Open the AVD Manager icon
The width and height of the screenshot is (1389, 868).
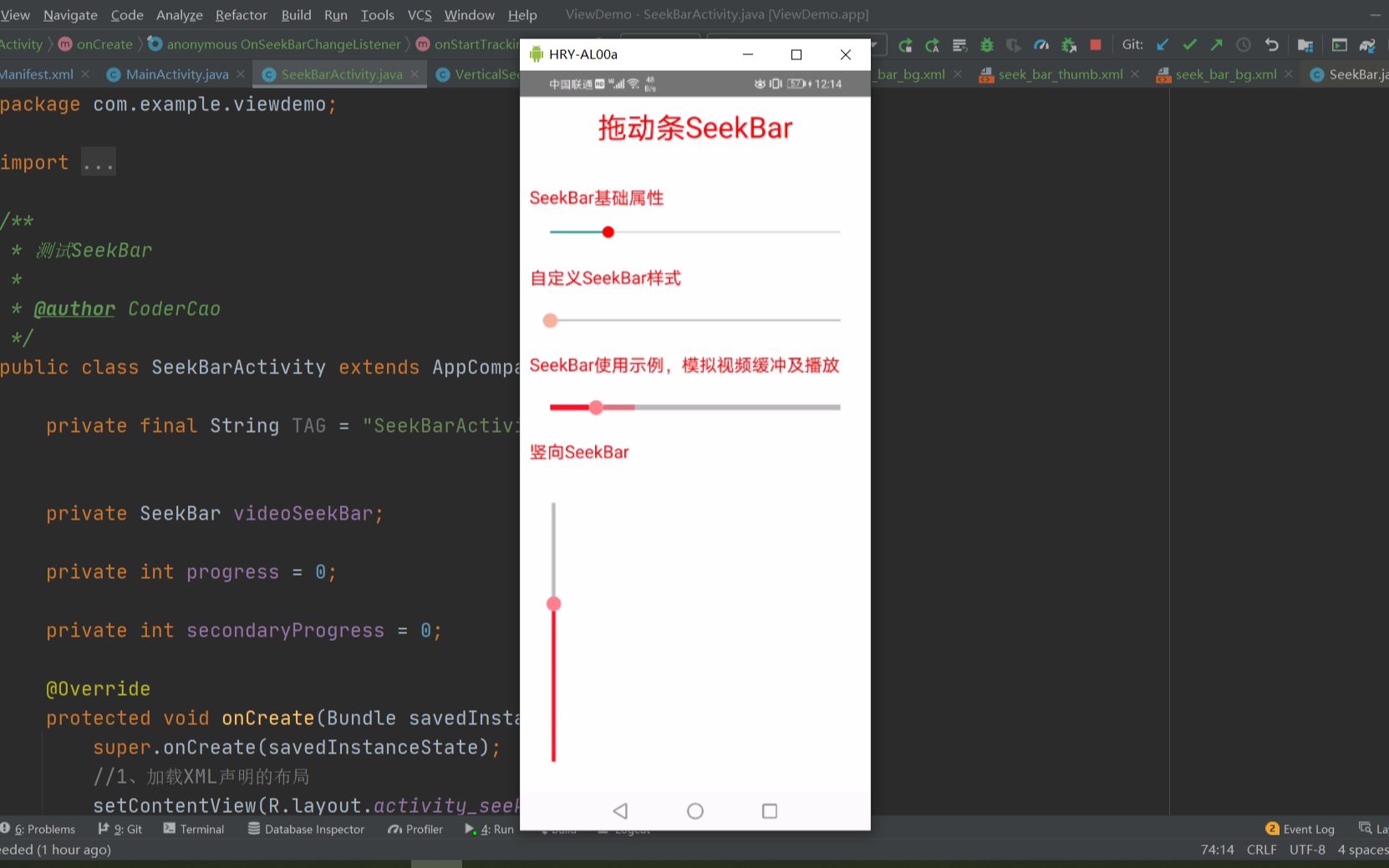tap(1340, 45)
